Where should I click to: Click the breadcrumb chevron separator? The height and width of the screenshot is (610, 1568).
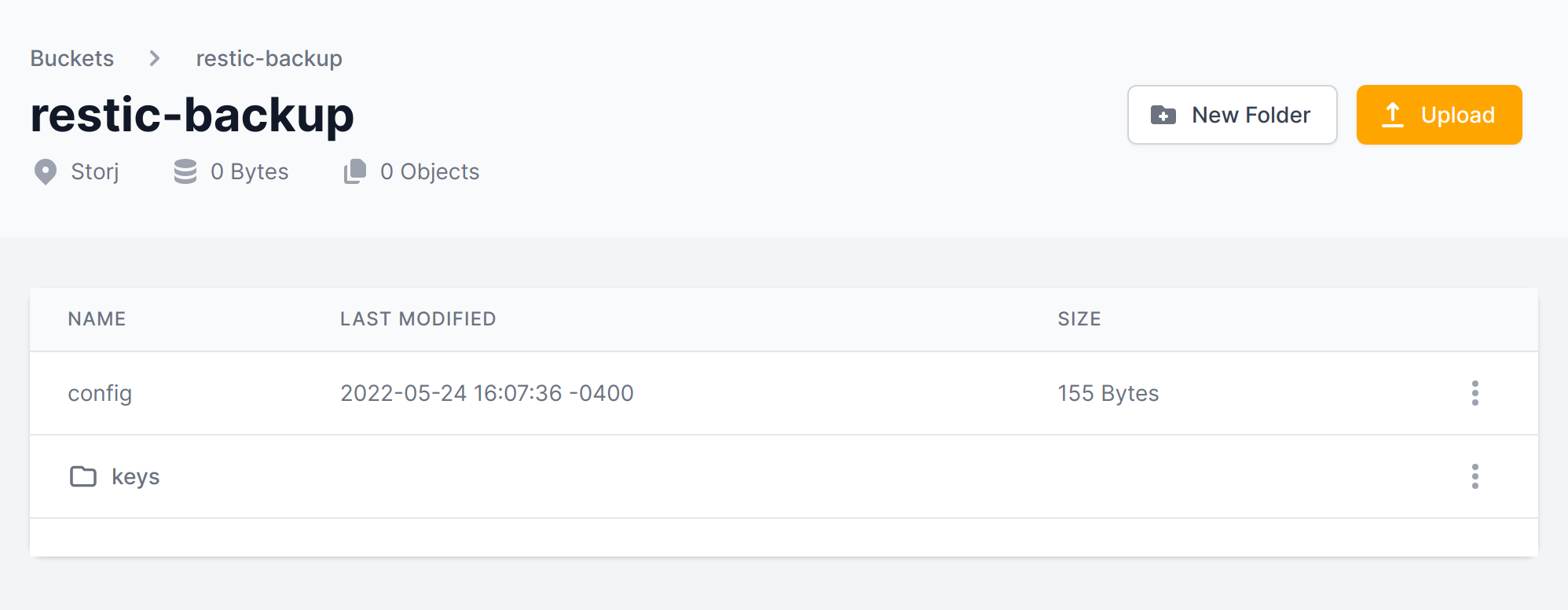(155, 58)
